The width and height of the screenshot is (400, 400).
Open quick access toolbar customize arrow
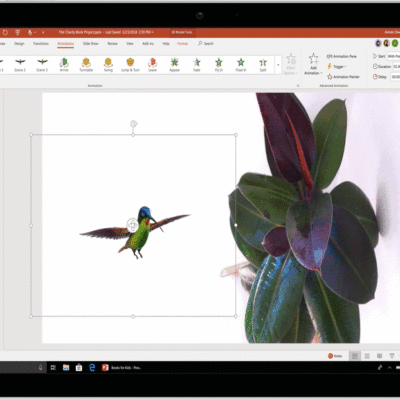click(43, 32)
